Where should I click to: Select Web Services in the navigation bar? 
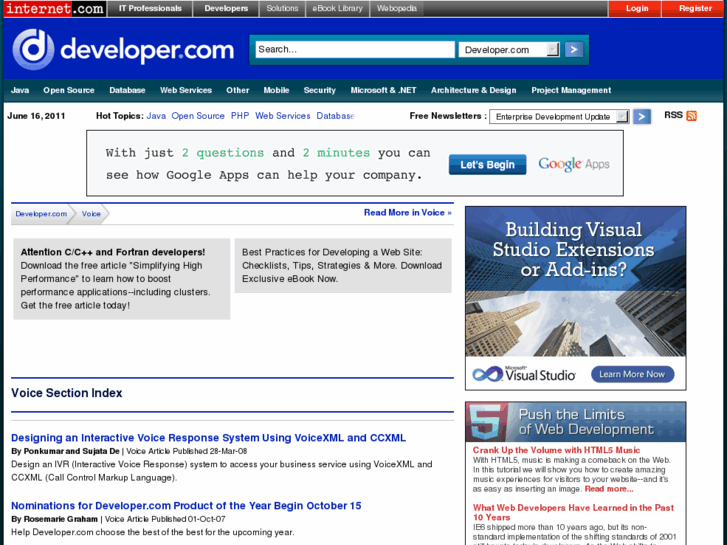[185, 90]
